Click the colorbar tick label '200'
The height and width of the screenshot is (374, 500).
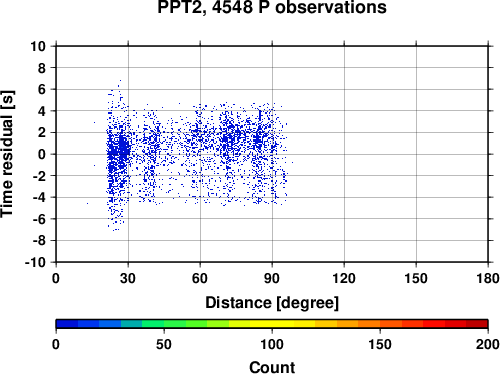pyautogui.click(x=488, y=344)
